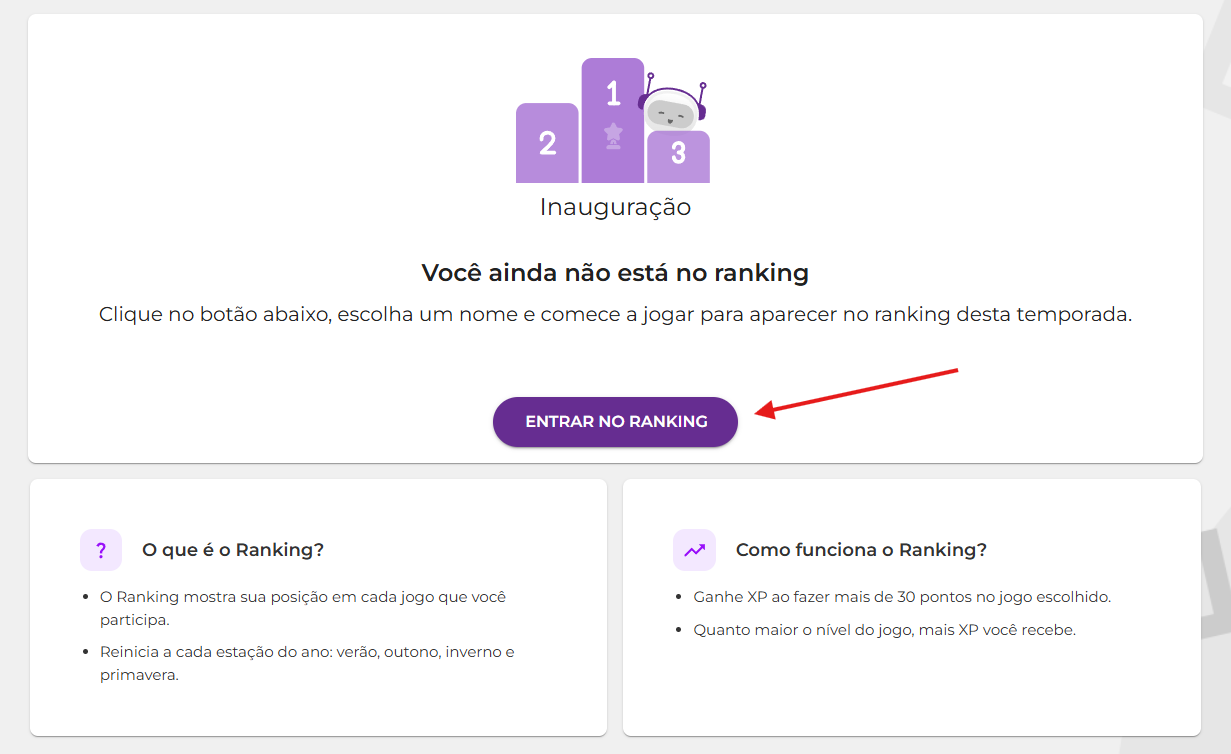1231x754 pixels.
Task: Click the question mark icon
Action: (101, 550)
